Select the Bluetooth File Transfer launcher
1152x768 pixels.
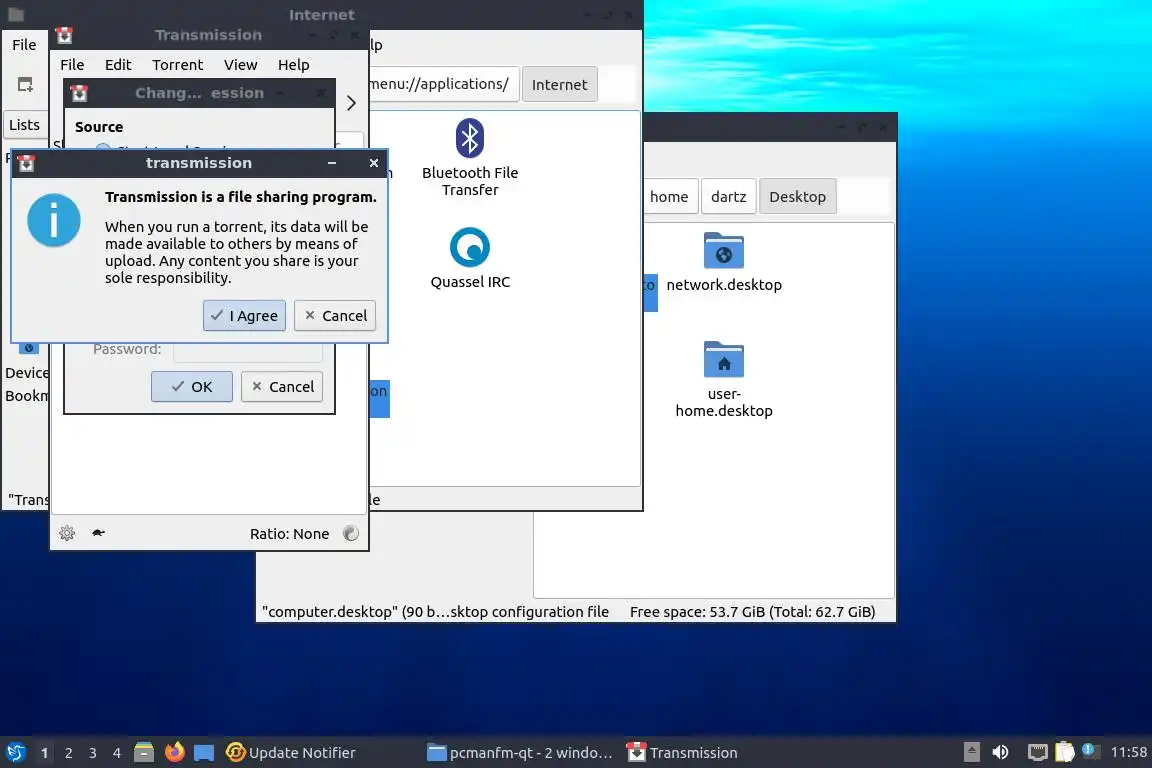[470, 157]
